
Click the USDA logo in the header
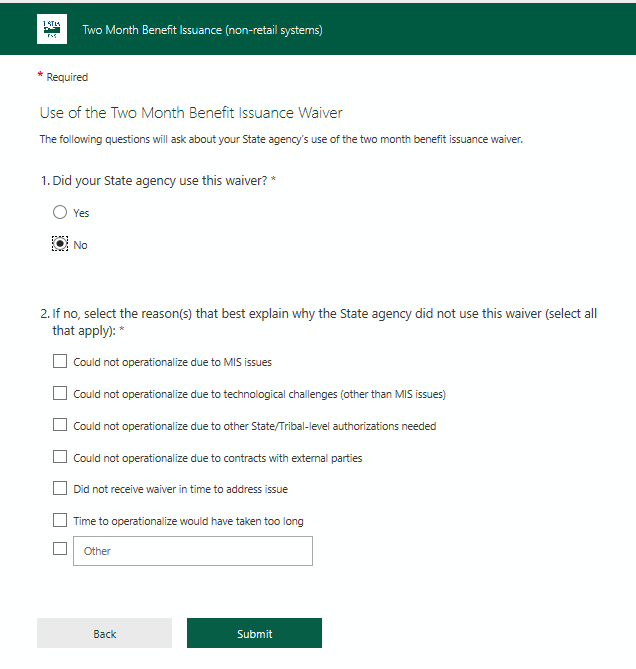click(x=52, y=29)
